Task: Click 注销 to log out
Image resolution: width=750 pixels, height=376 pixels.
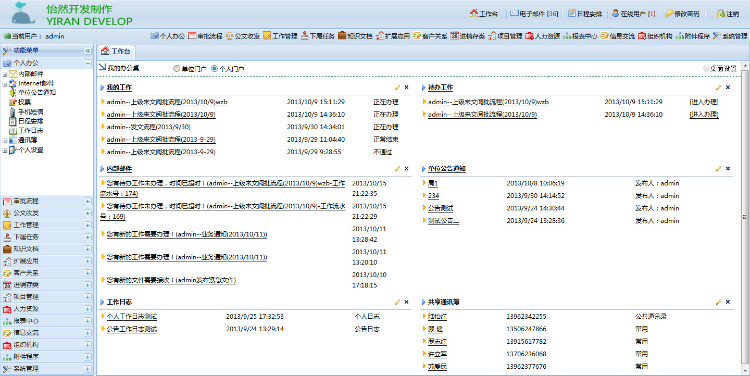Action: (x=728, y=14)
